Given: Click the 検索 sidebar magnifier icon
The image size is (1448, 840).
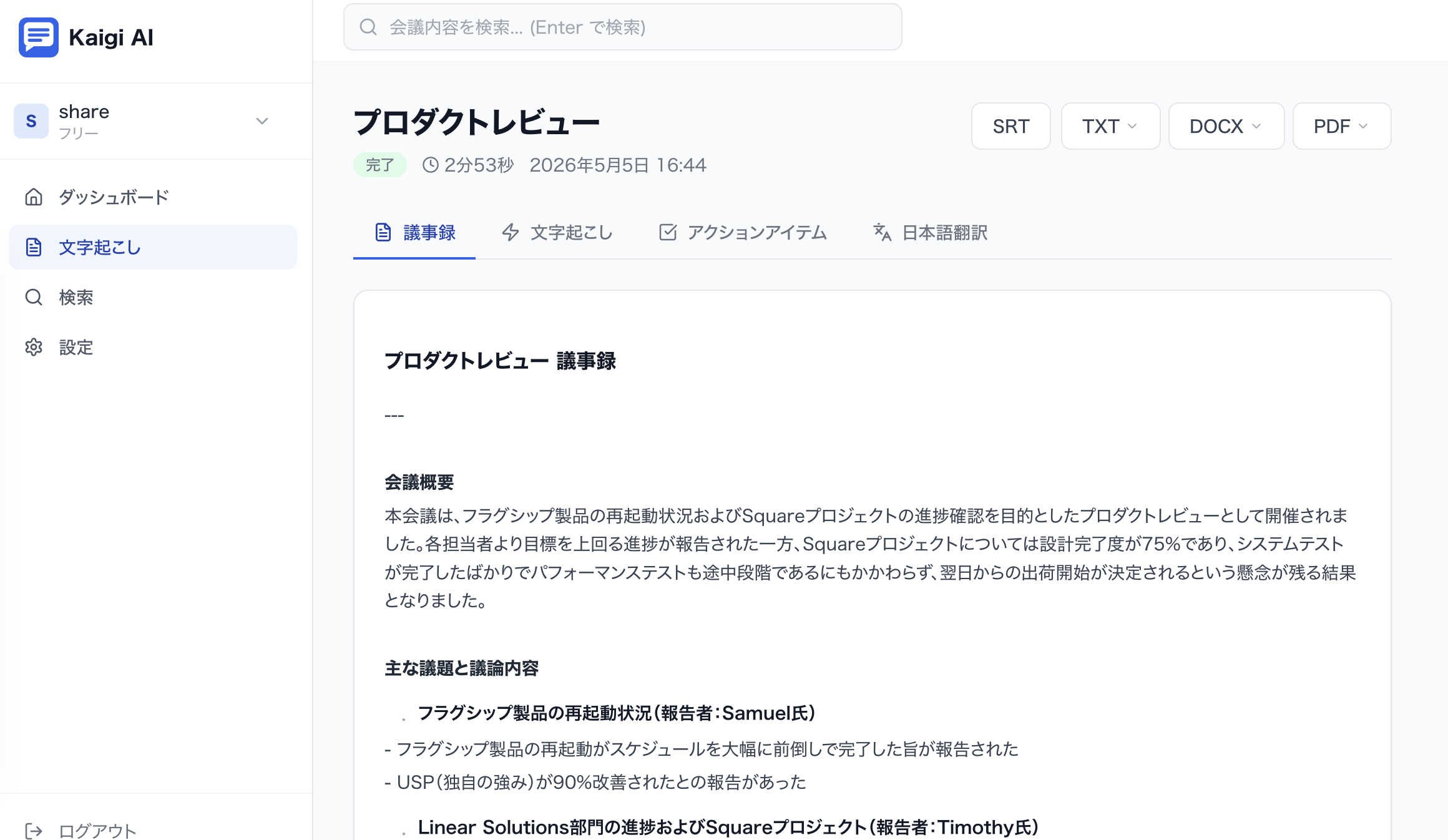Looking at the screenshot, I should (x=34, y=297).
